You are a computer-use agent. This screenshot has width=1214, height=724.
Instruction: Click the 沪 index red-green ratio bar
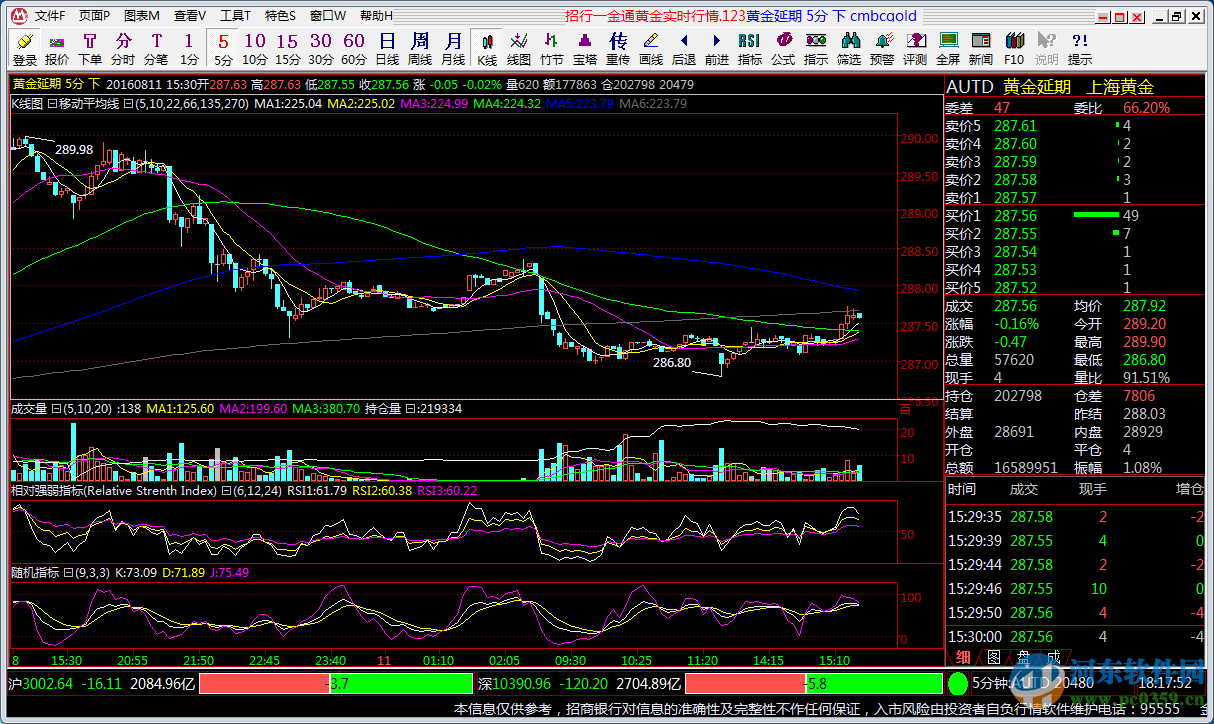335,684
